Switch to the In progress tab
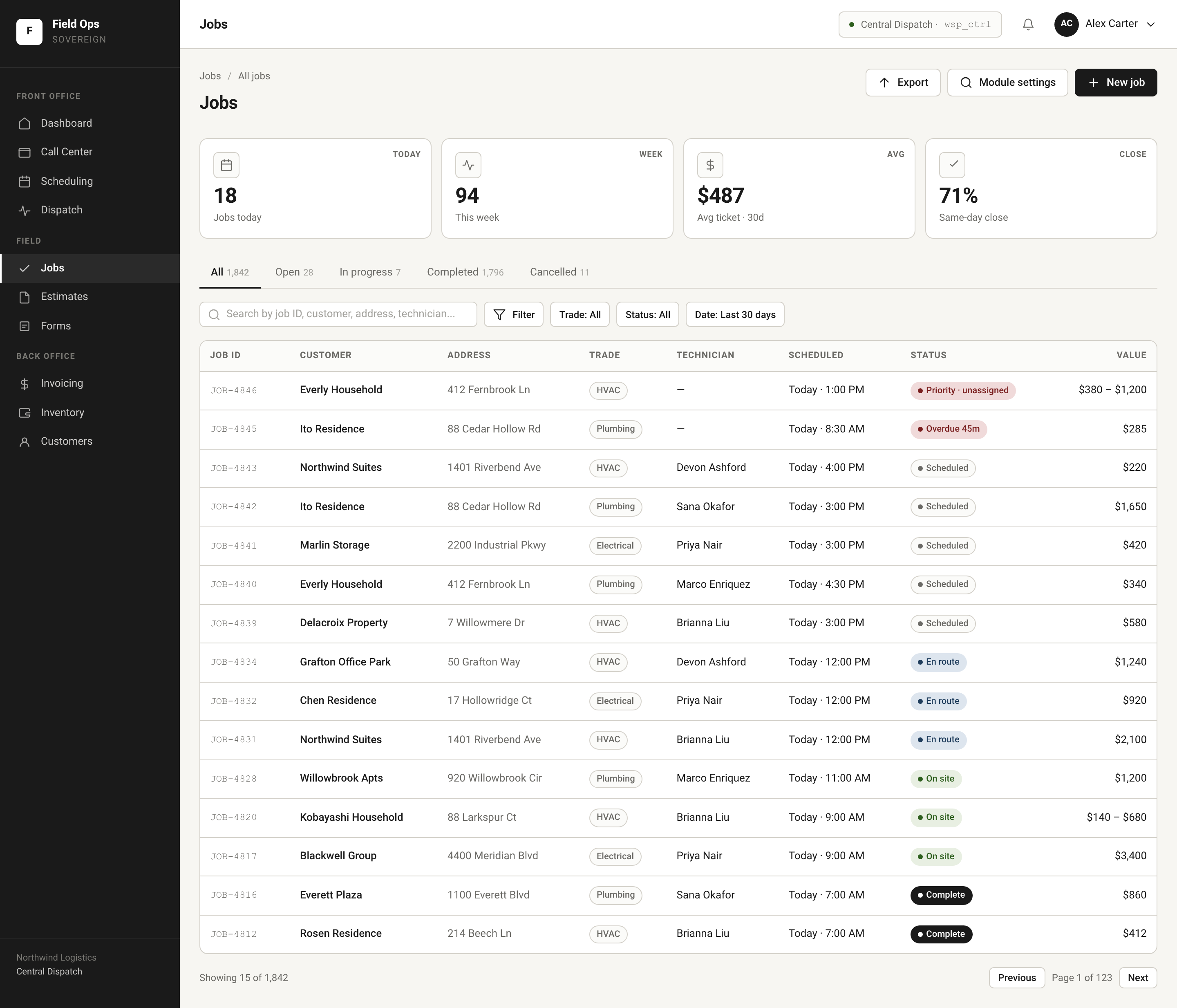This screenshot has width=1177, height=1008. [x=370, y=272]
